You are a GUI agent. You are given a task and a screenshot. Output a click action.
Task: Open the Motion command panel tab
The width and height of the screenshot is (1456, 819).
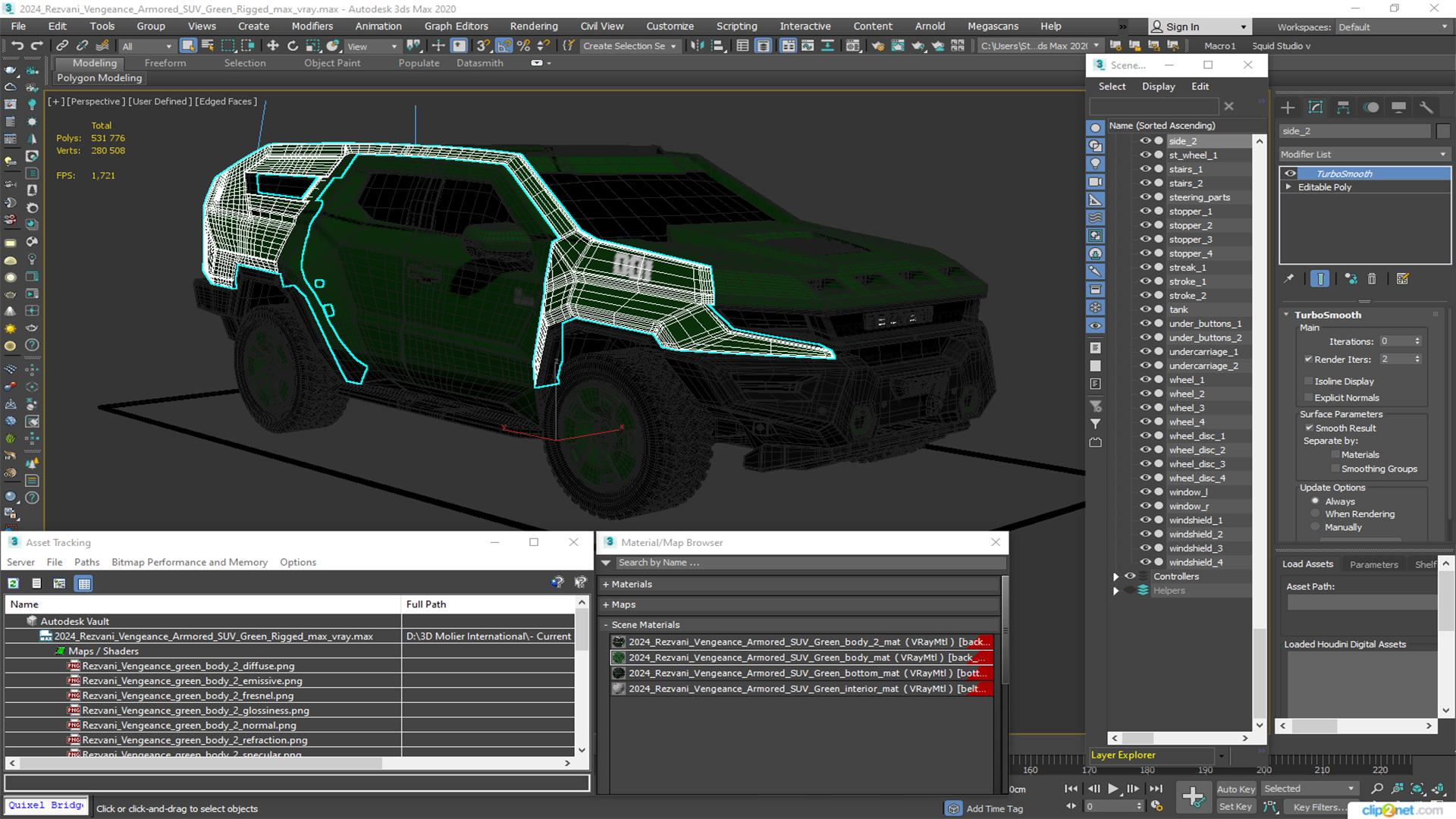1371,107
